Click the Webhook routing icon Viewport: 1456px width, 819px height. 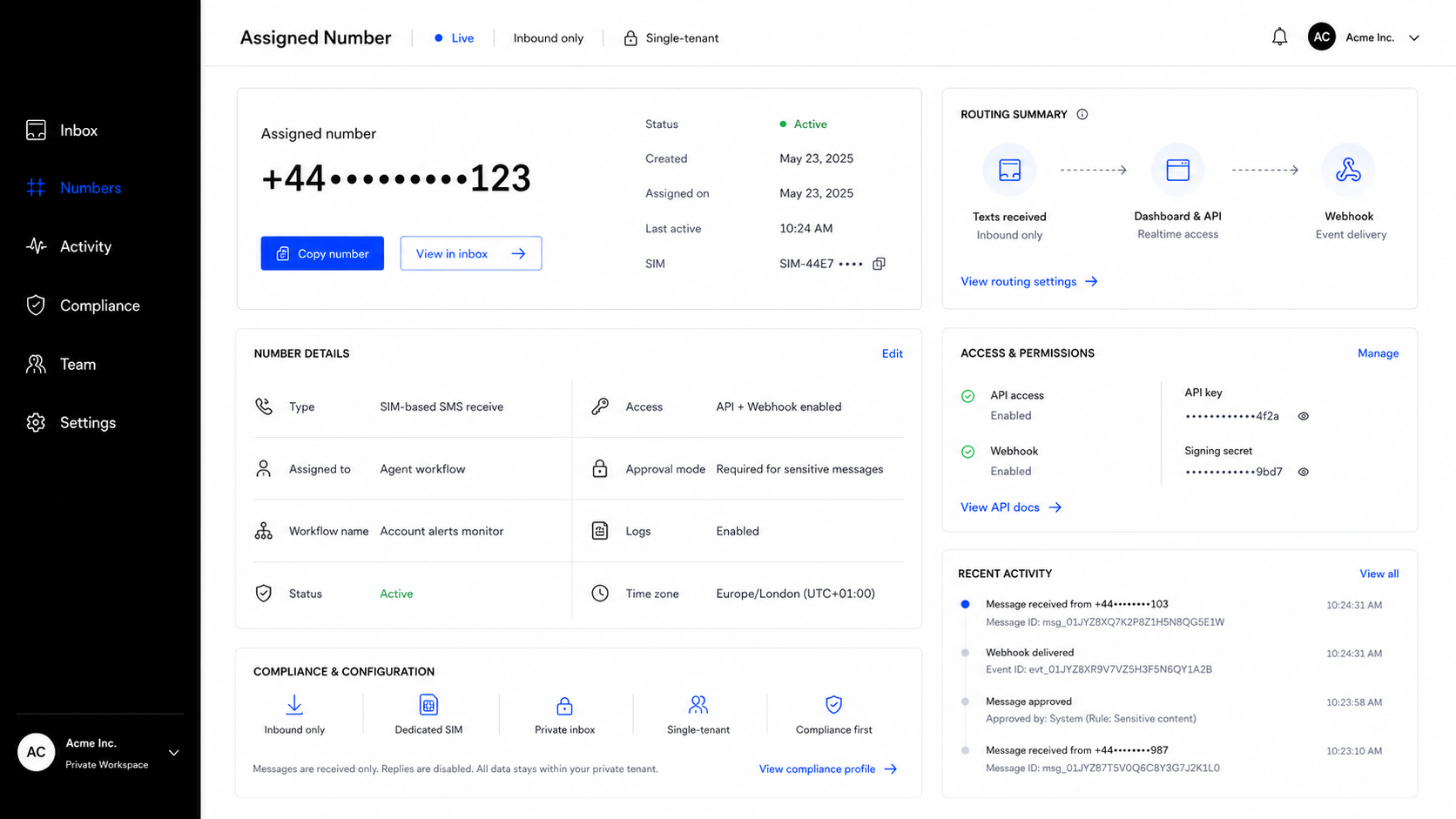(x=1348, y=170)
